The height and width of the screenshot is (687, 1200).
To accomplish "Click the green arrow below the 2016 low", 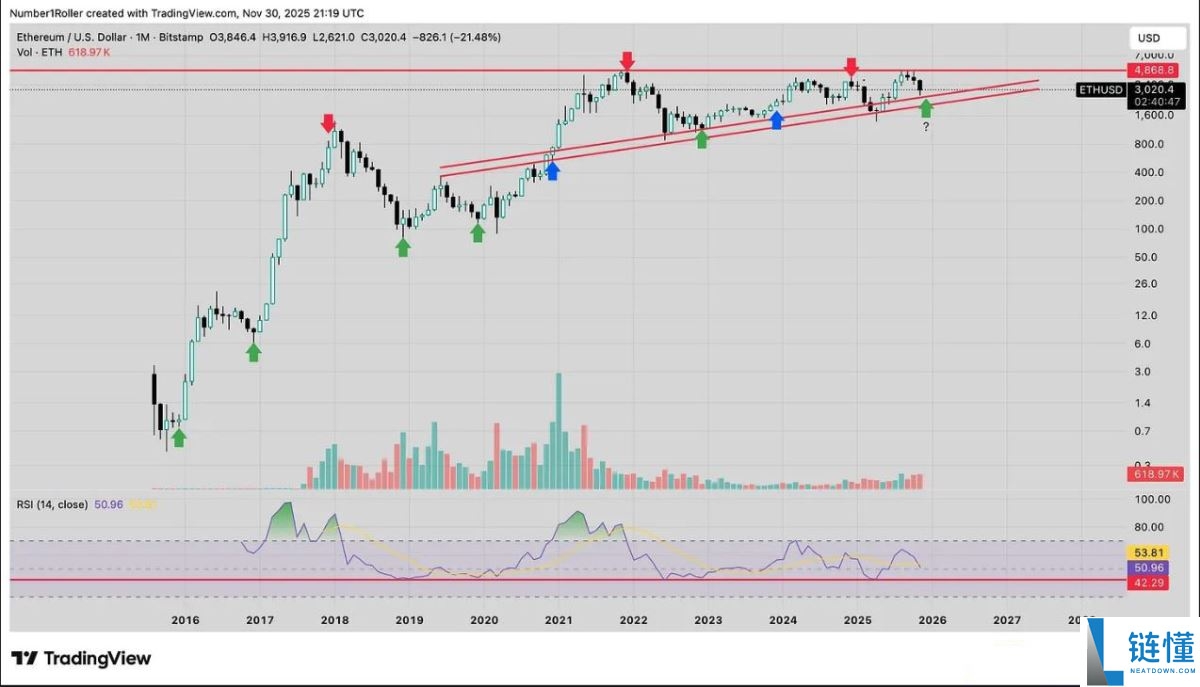I will point(178,437).
